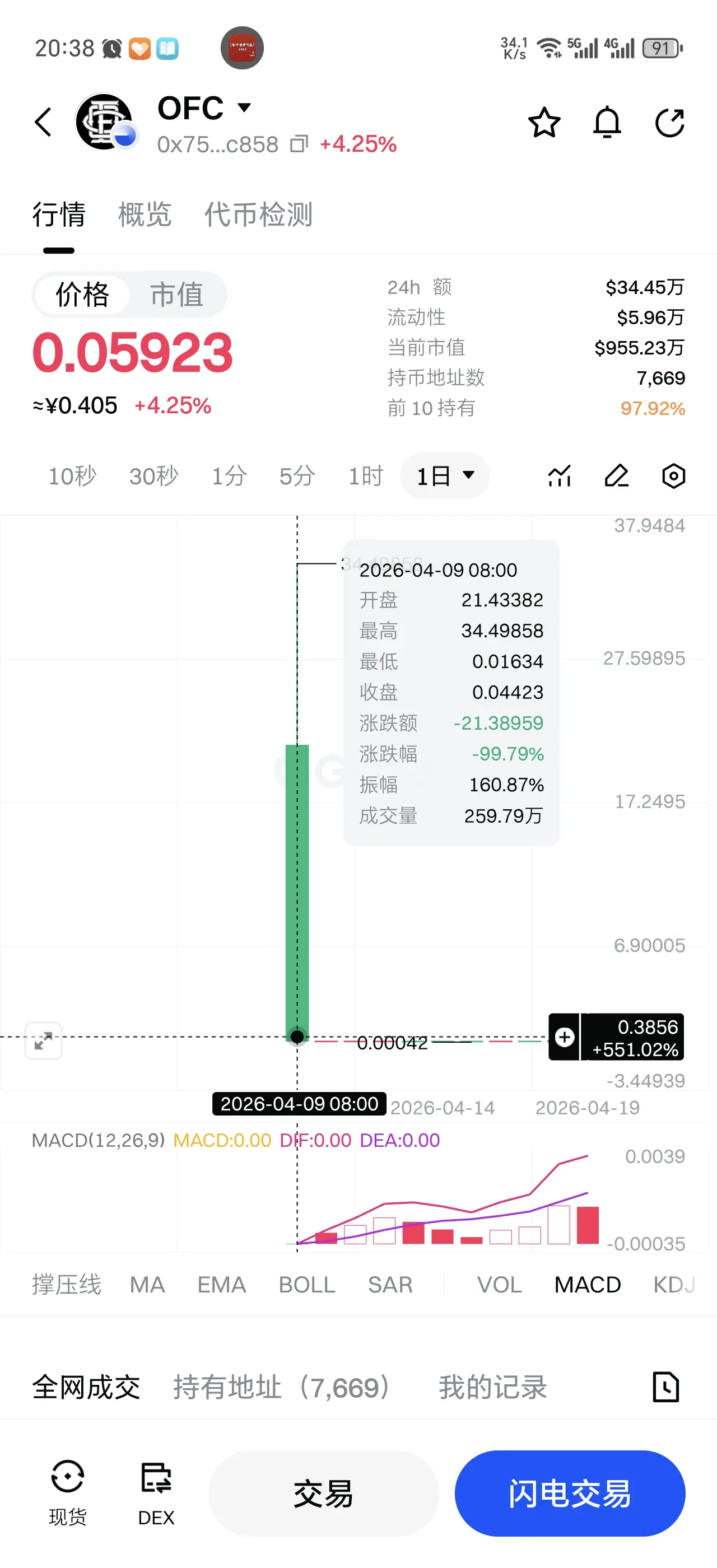Open the DEX section
The width and height of the screenshot is (717, 1568).
click(156, 1493)
